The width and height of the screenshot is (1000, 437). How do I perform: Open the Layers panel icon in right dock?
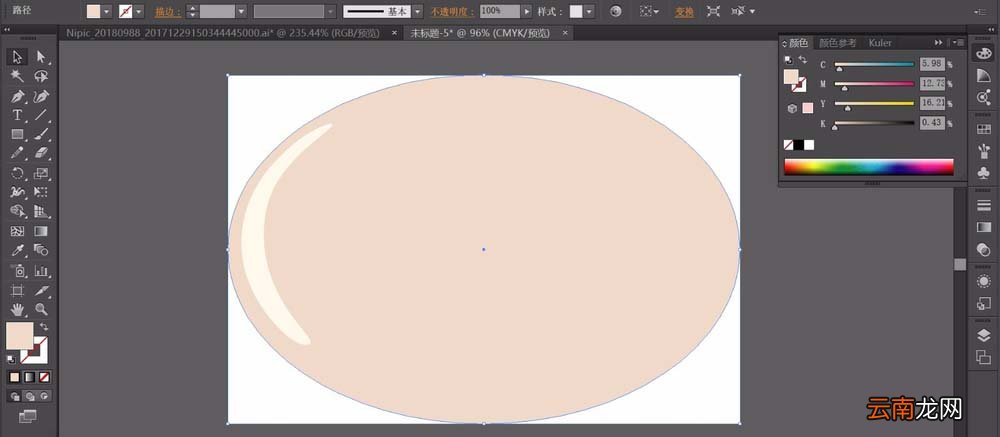click(983, 336)
